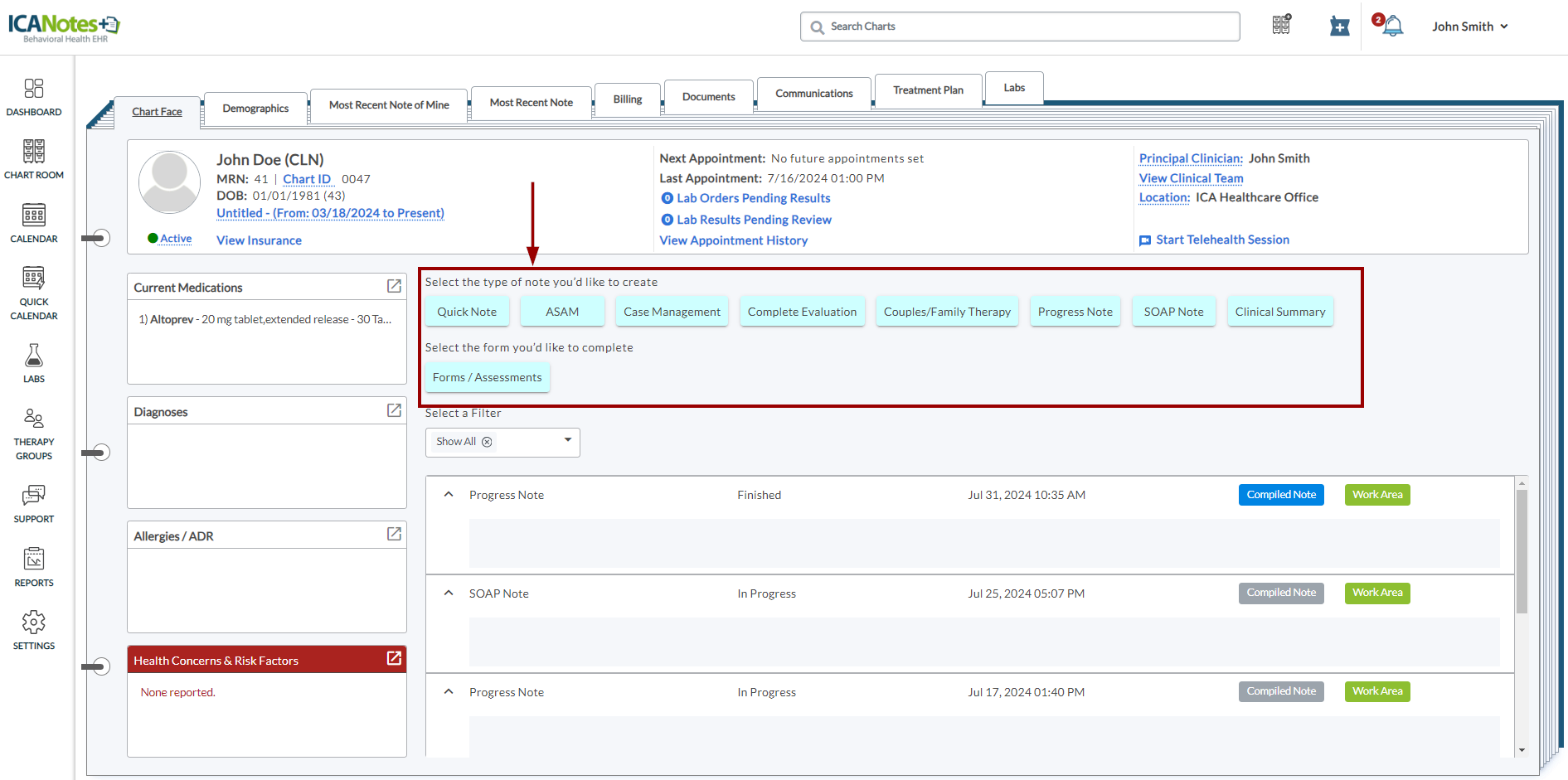Collapse the SOAP Note entry row

(x=449, y=593)
